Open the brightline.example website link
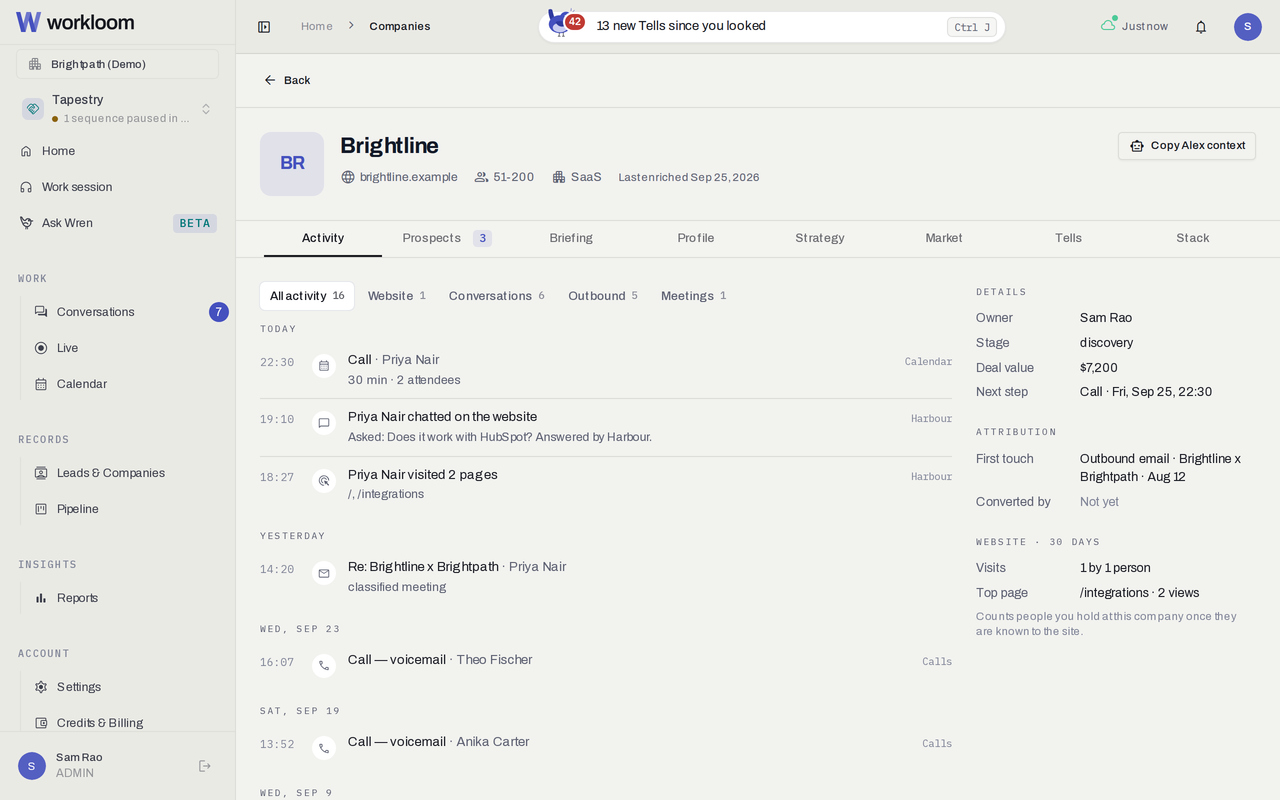 (x=409, y=177)
